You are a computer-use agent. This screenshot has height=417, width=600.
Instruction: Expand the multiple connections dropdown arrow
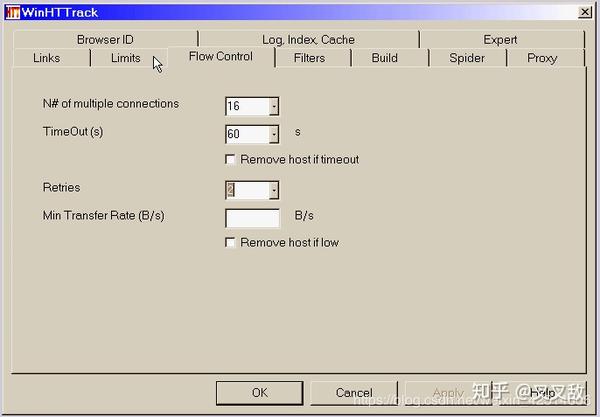(x=274, y=106)
